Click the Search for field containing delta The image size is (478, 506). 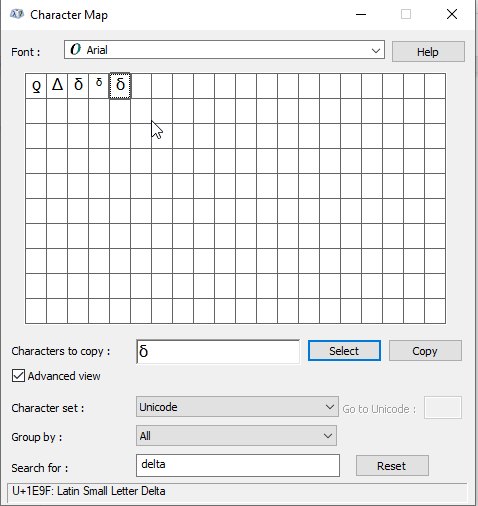pos(238,465)
